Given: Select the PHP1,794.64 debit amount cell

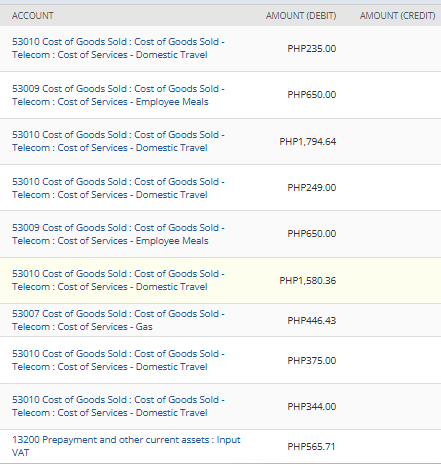Looking at the screenshot, I should coord(308,142).
